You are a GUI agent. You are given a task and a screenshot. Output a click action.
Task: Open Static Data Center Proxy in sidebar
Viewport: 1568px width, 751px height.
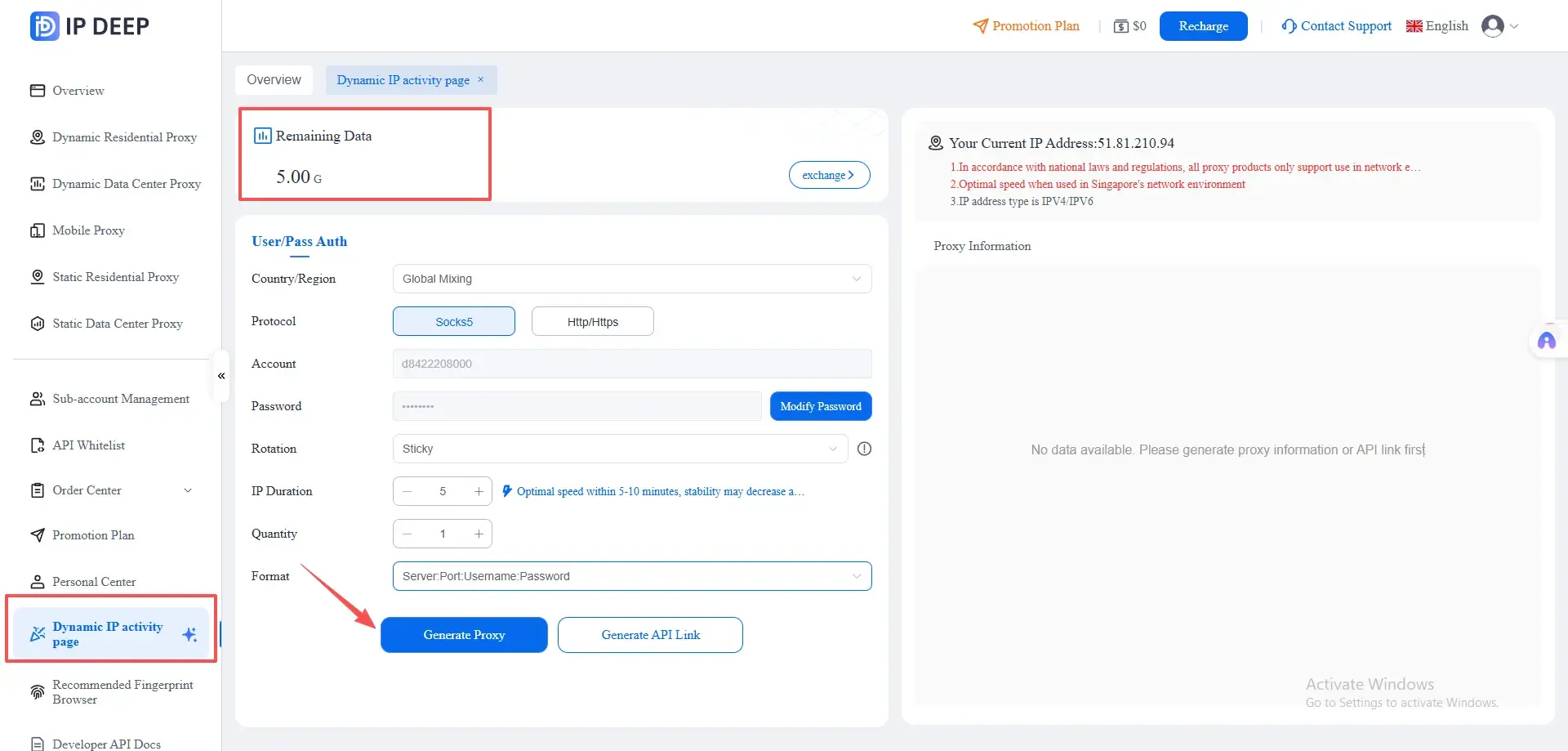point(118,324)
